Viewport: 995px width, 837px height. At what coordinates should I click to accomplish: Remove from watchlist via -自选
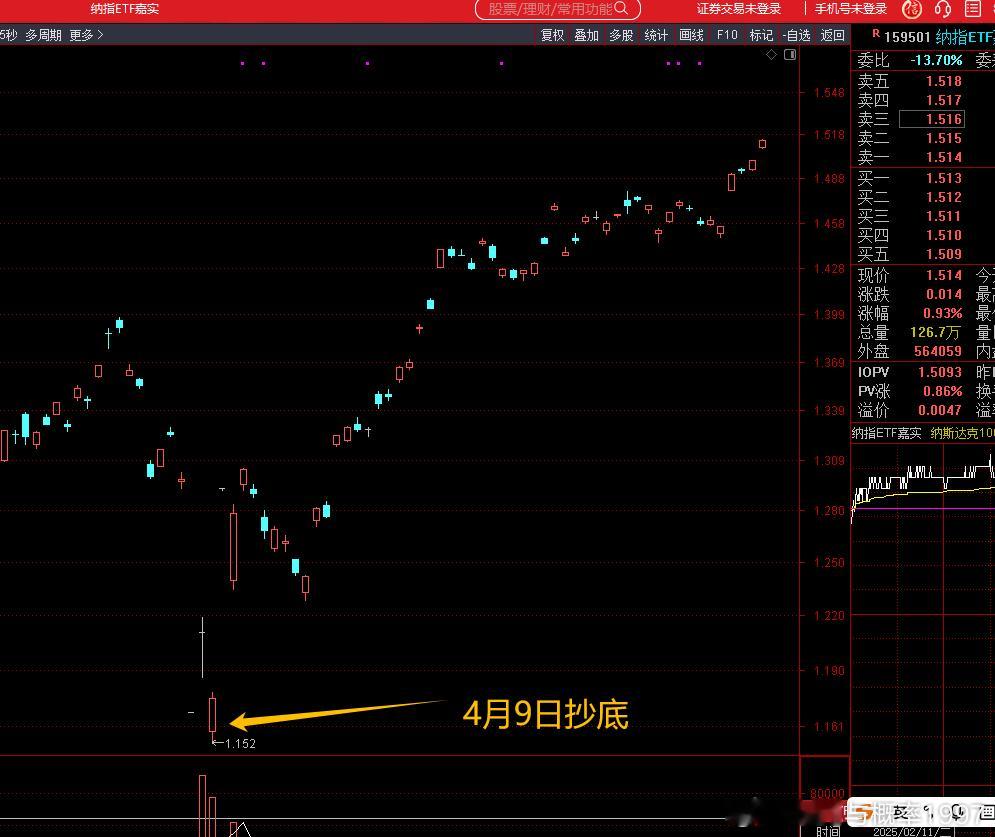coord(796,35)
